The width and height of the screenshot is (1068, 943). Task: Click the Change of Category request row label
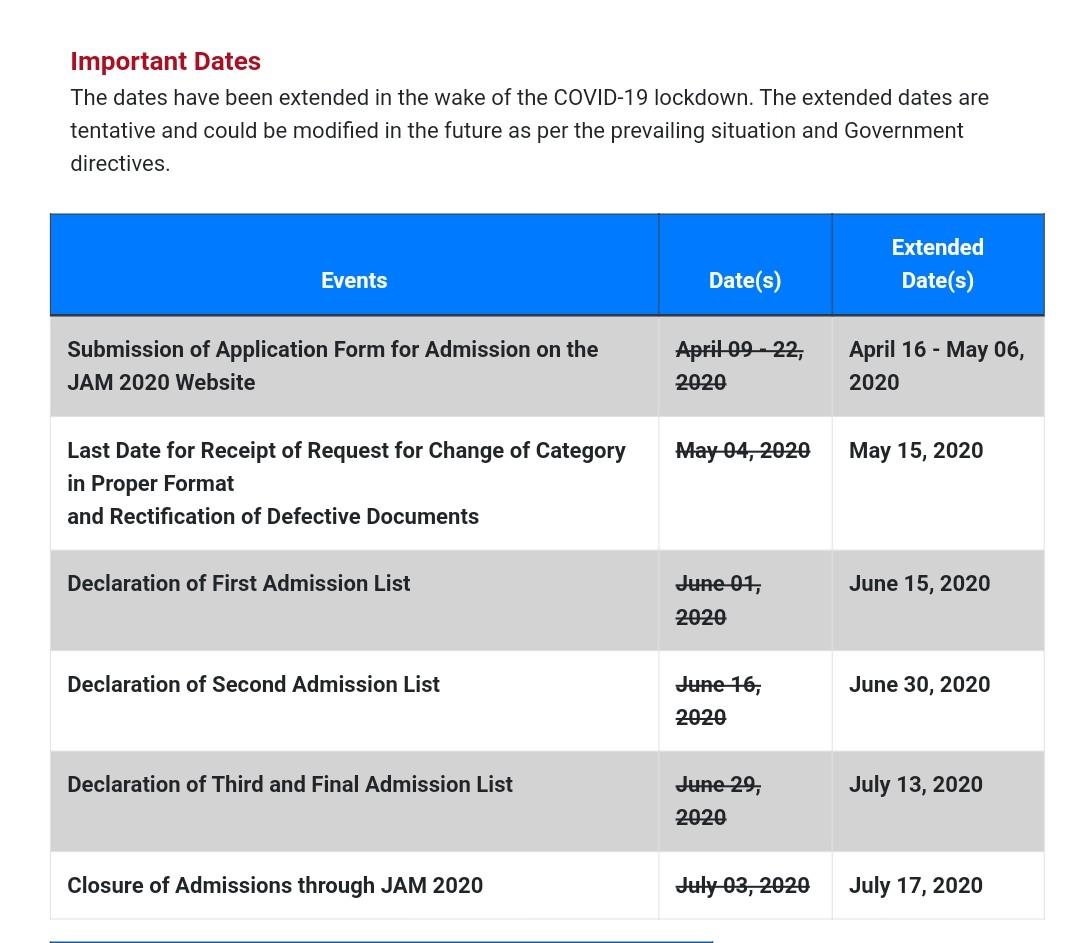pyautogui.click(x=346, y=483)
